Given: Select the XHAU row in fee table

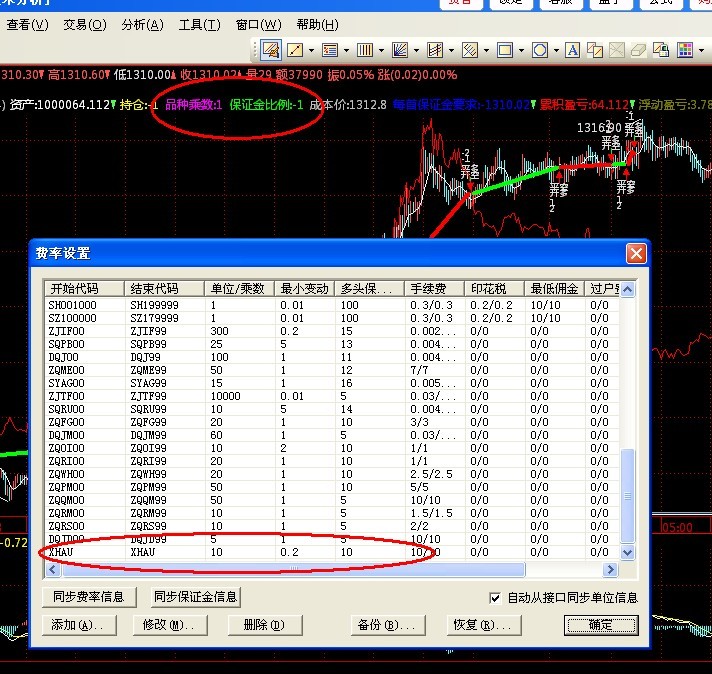Looking at the screenshot, I should pyautogui.click(x=332, y=552).
